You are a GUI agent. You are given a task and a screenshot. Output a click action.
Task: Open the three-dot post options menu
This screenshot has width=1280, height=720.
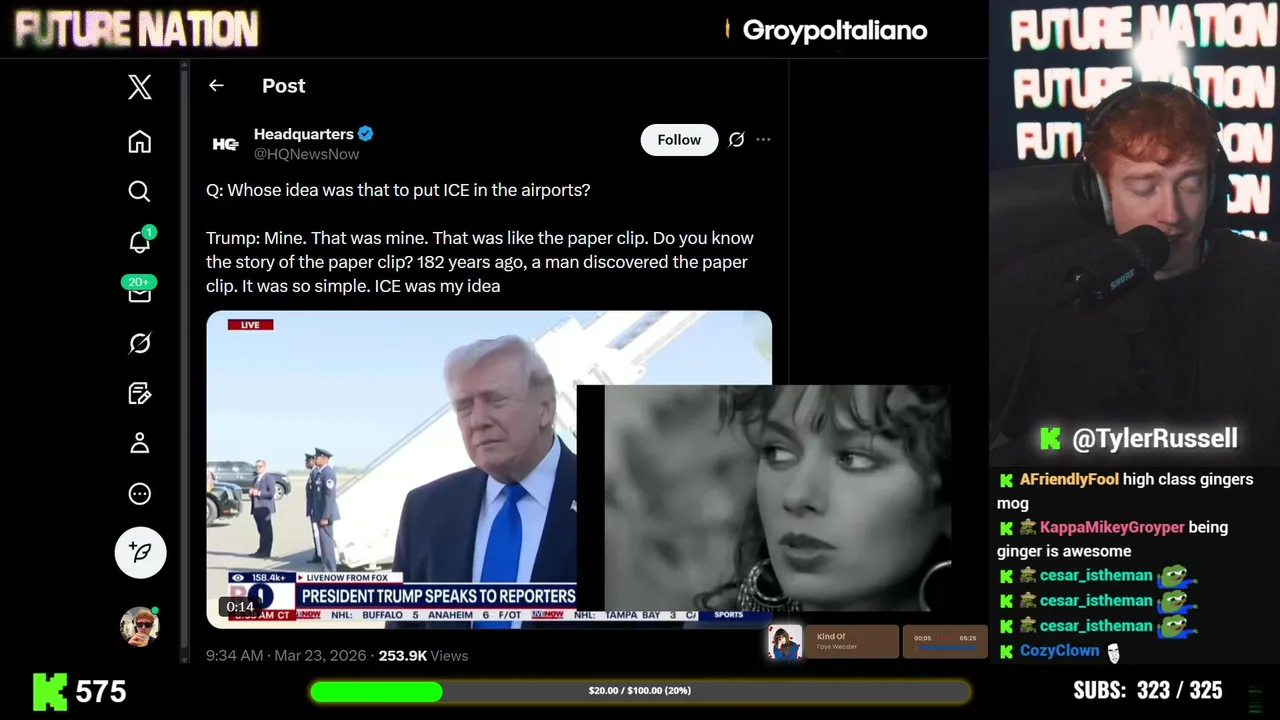(763, 140)
